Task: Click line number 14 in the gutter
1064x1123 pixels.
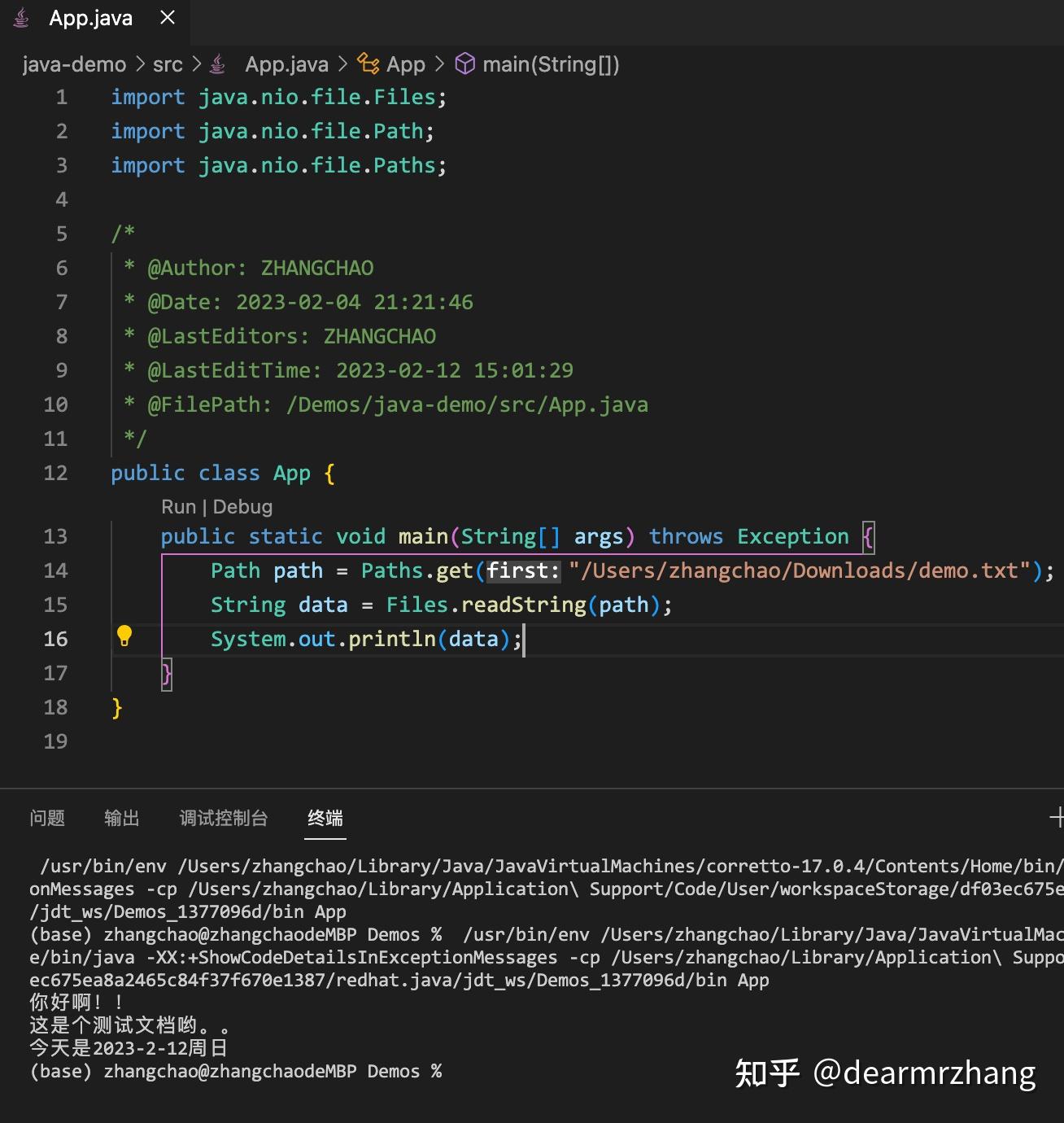Action: 56,570
